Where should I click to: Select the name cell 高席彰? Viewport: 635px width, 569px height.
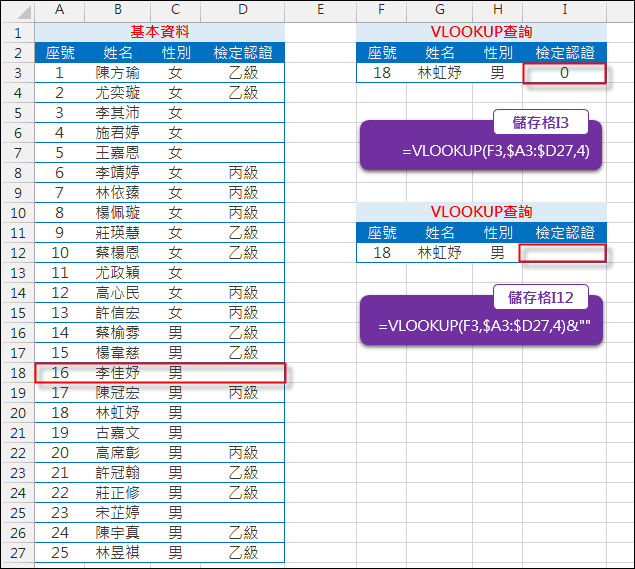click(117, 453)
